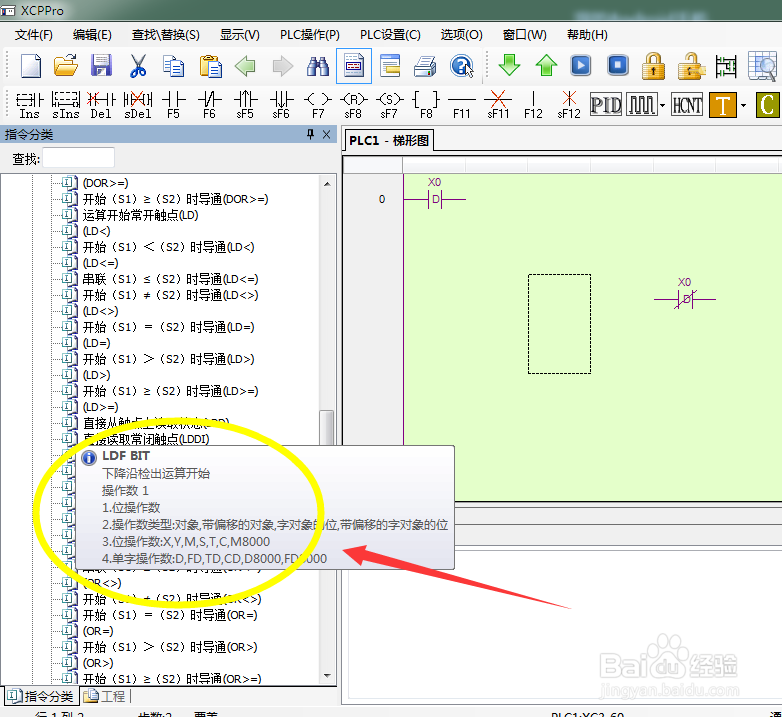This screenshot has height=717, width=782.
Task: Open the PLC操作(P) menu
Action: (310, 35)
